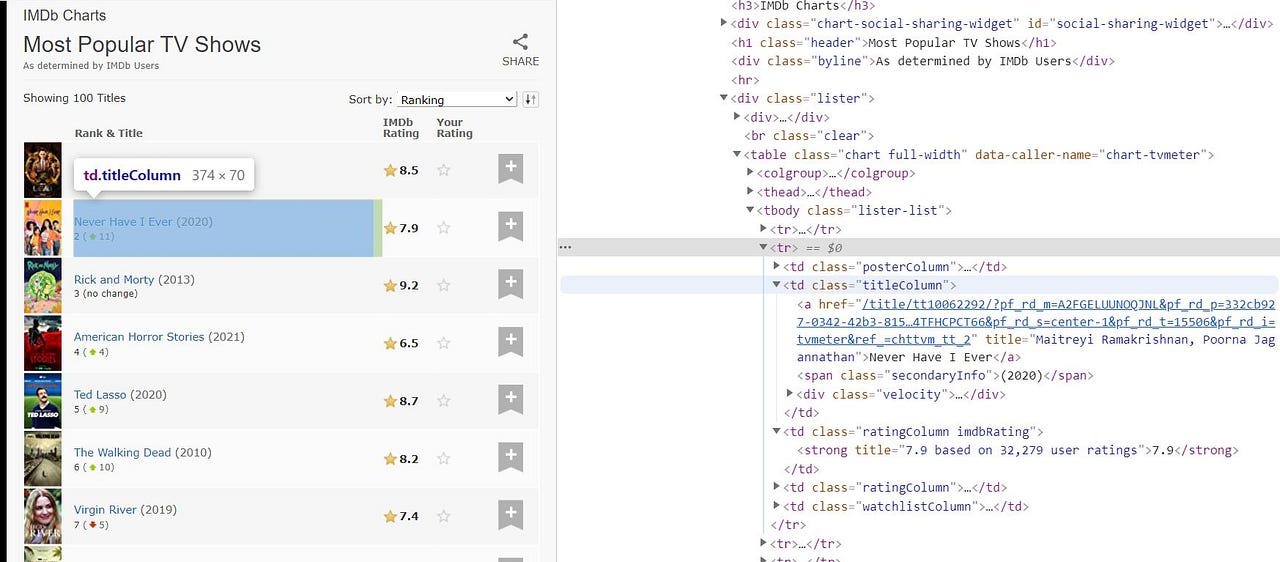
Task: Expand the td posterColumn node
Action: tap(777, 266)
